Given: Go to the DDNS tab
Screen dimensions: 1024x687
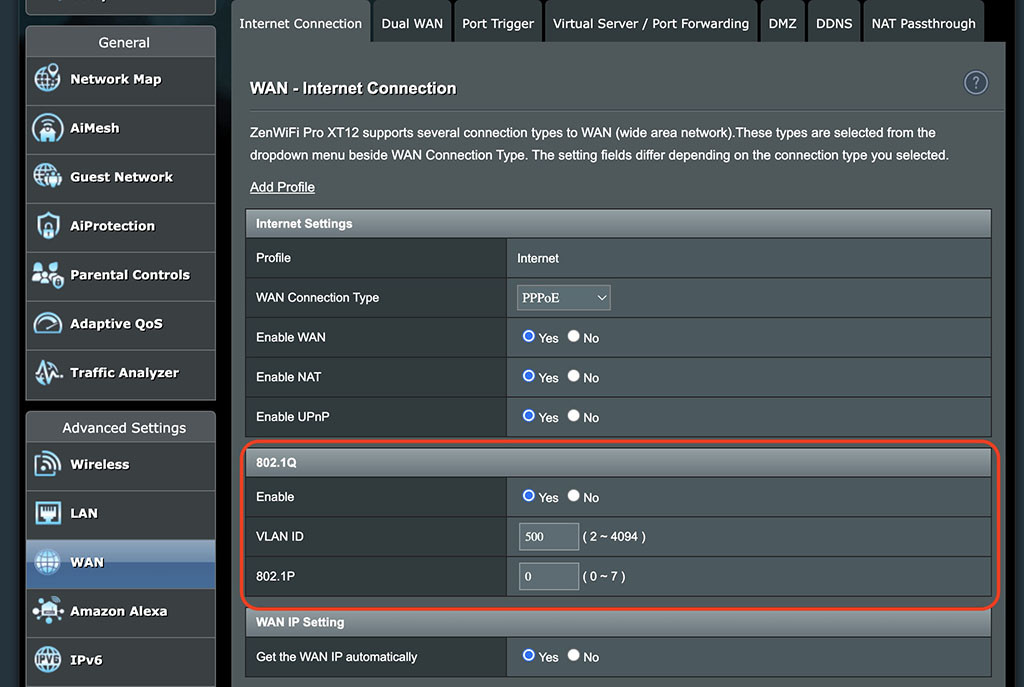Looking at the screenshot, I should pos(833,23).
